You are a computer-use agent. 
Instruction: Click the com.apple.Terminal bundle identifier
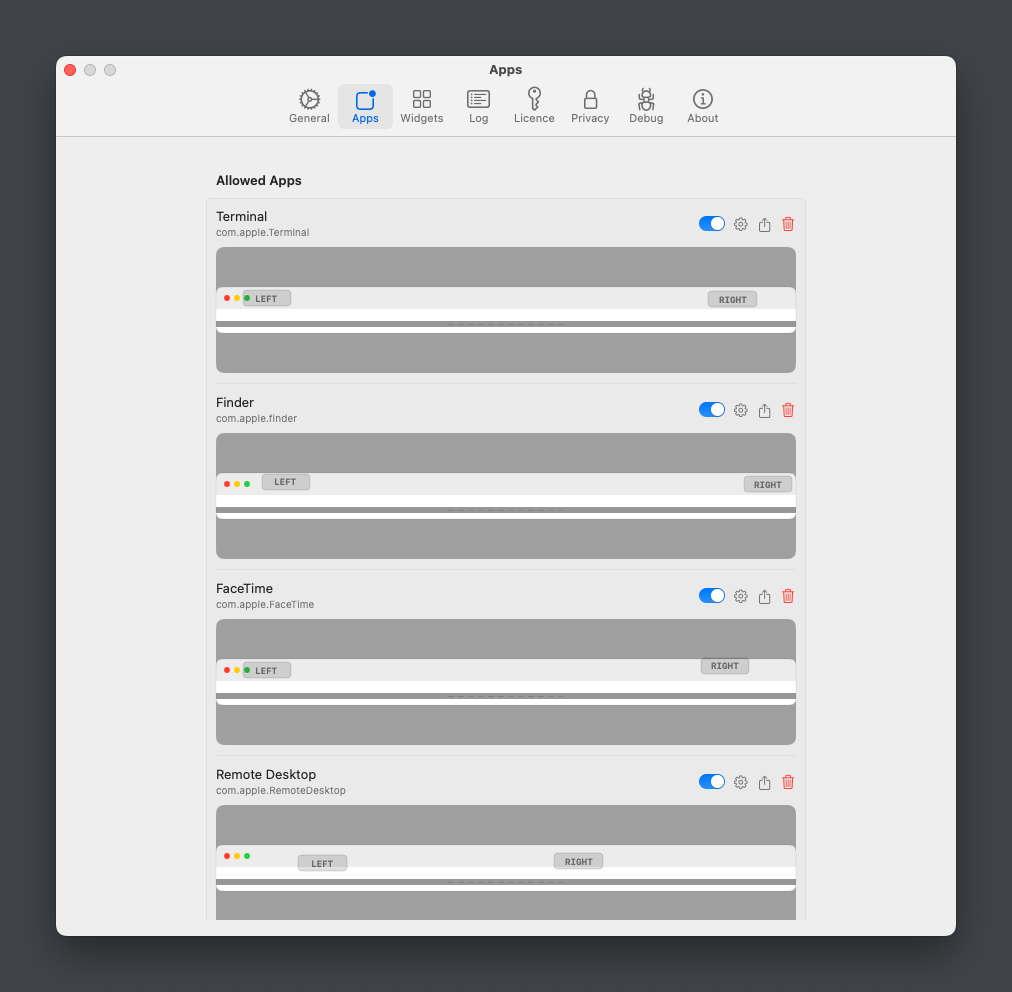click(262, 232)
